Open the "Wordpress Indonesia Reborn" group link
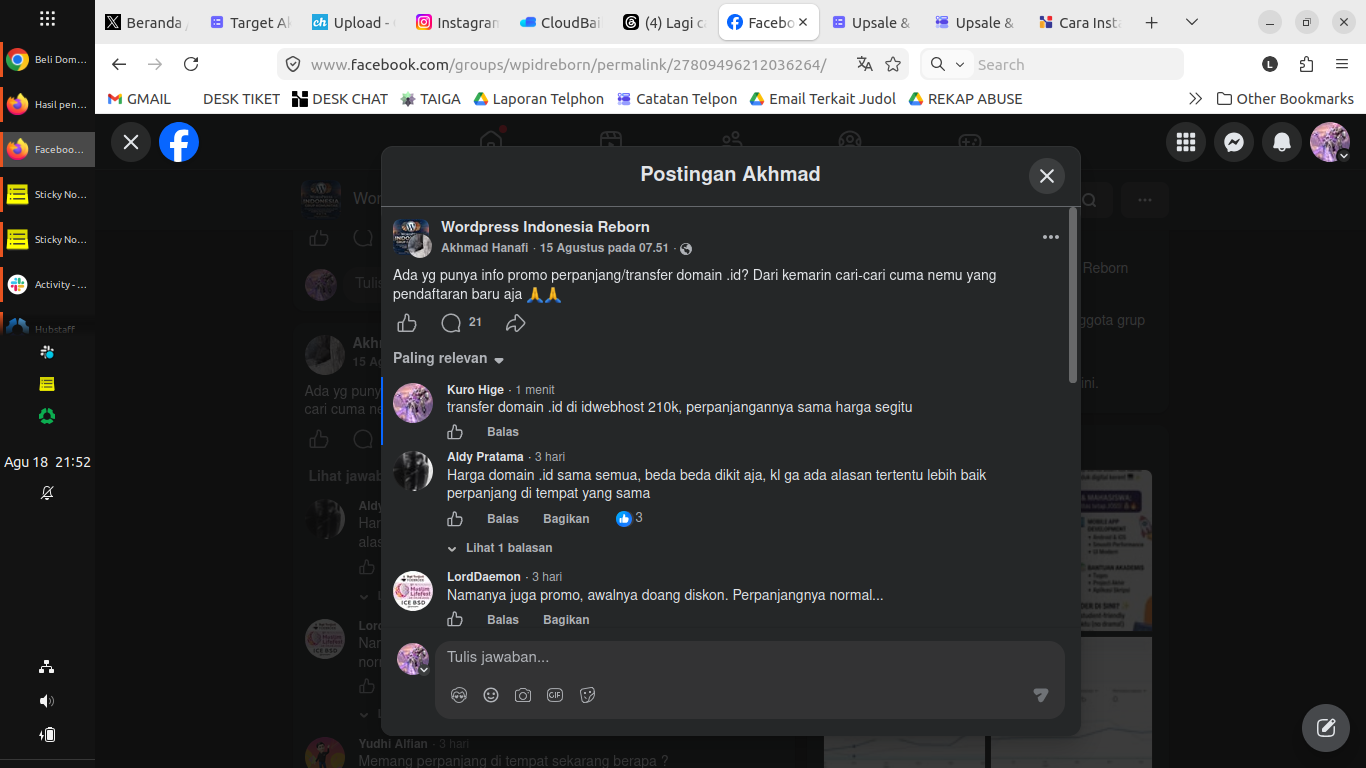The height and width of the screenshot is (768, 1366). coord(545,227)
